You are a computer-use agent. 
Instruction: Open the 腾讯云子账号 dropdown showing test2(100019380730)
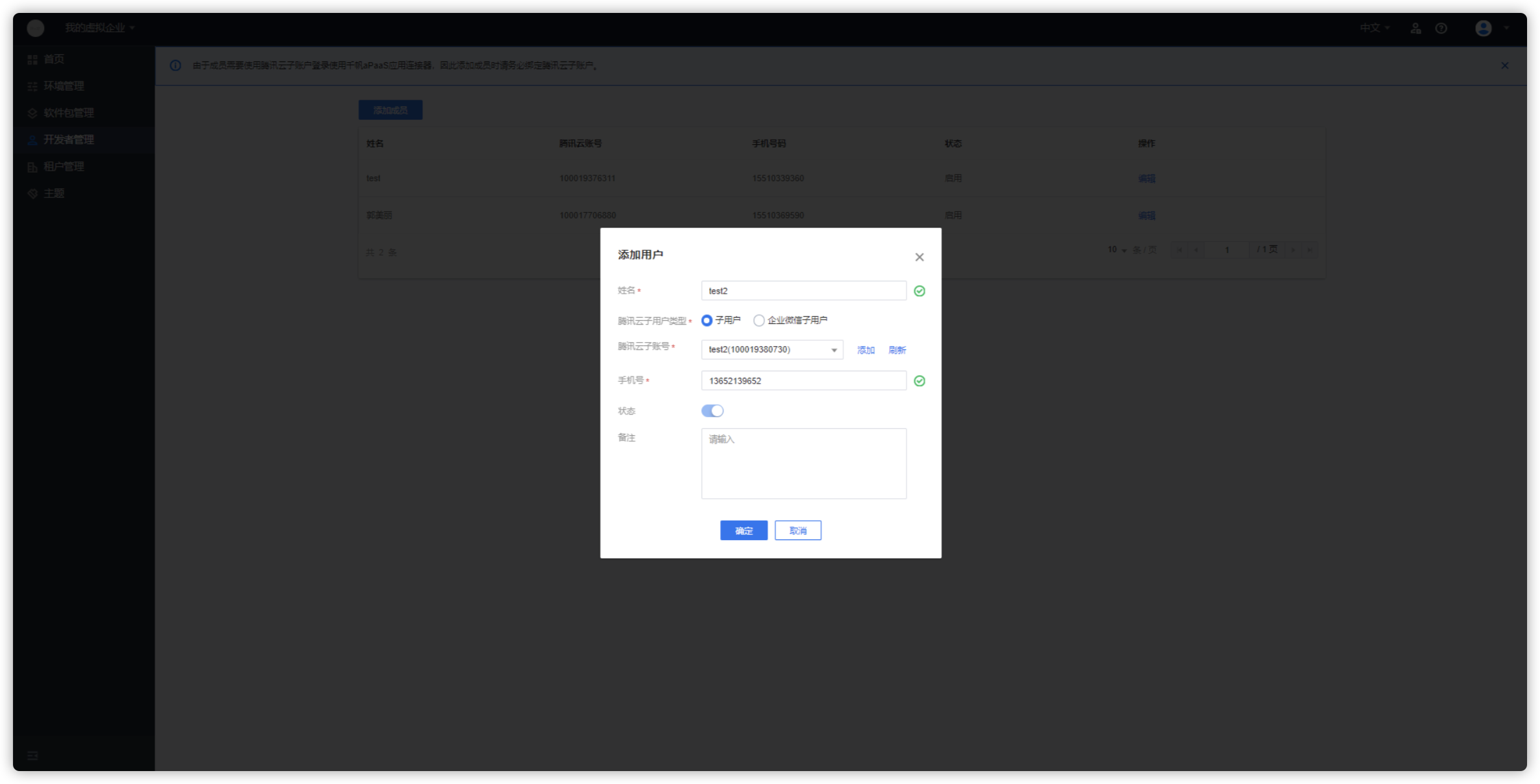pos(772,350)
